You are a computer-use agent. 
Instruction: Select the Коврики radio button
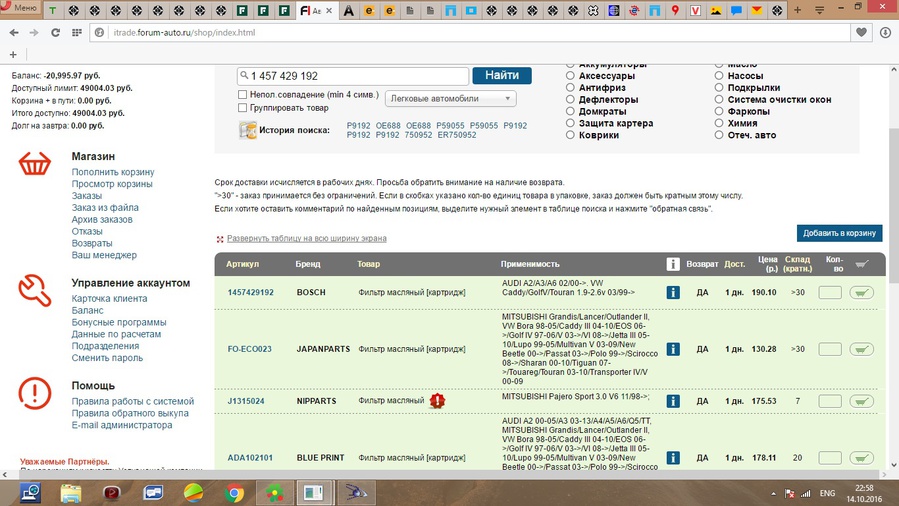(x=570, y=135)
